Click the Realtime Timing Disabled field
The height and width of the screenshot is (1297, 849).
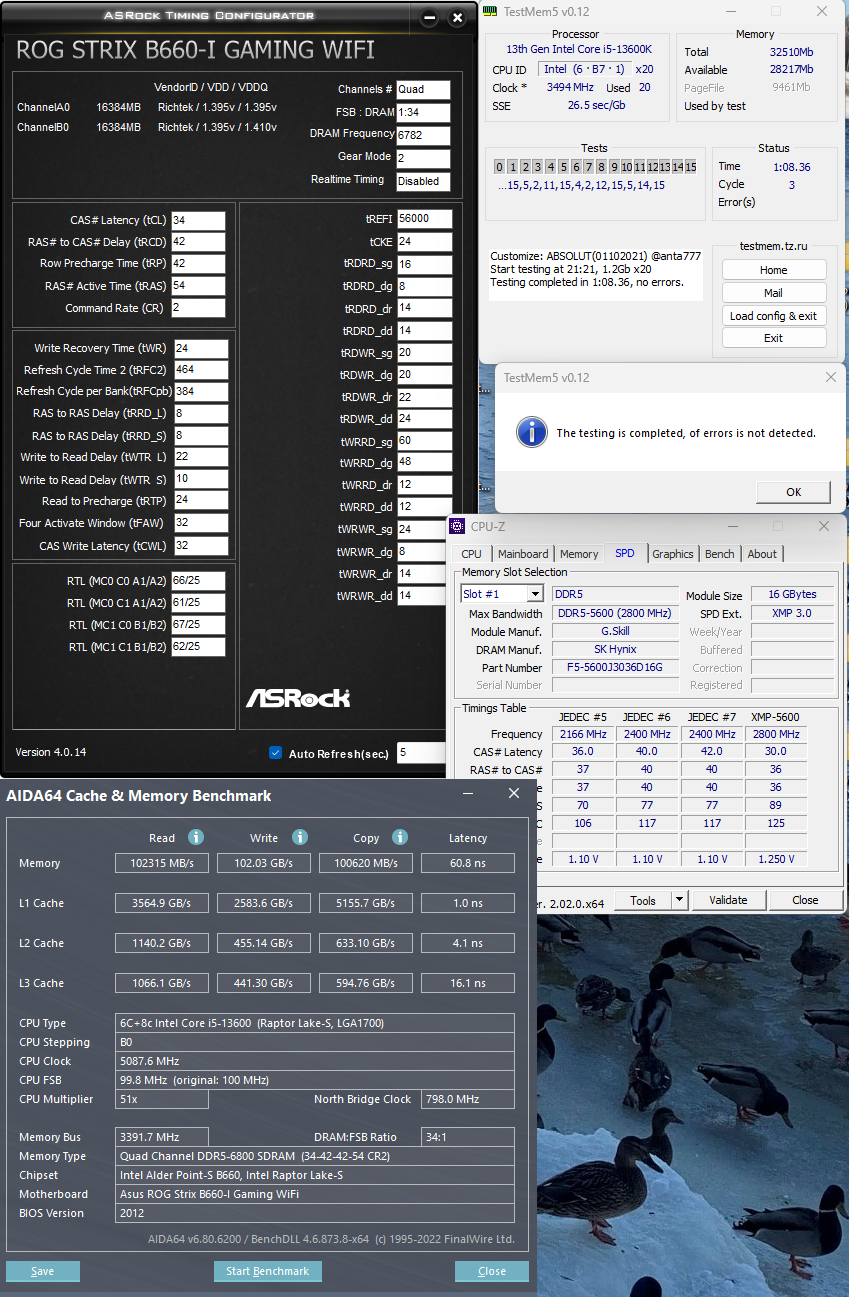[x=423, y=181]
